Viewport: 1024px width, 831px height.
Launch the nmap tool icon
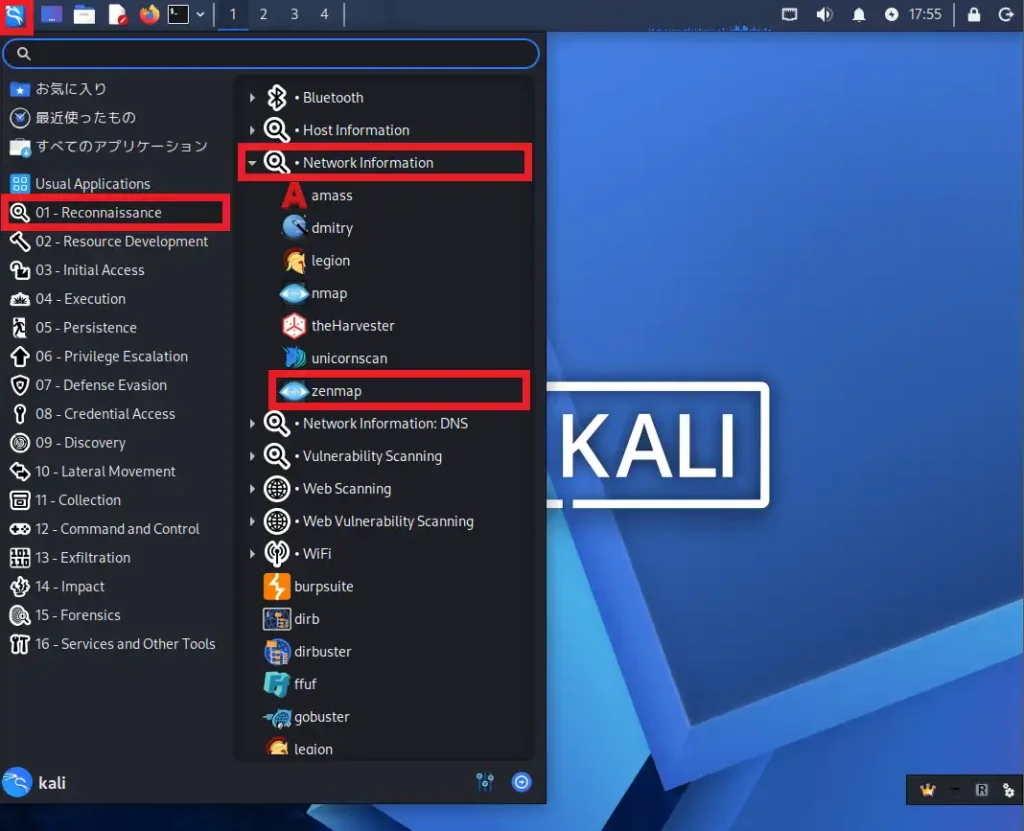point(294,293)
